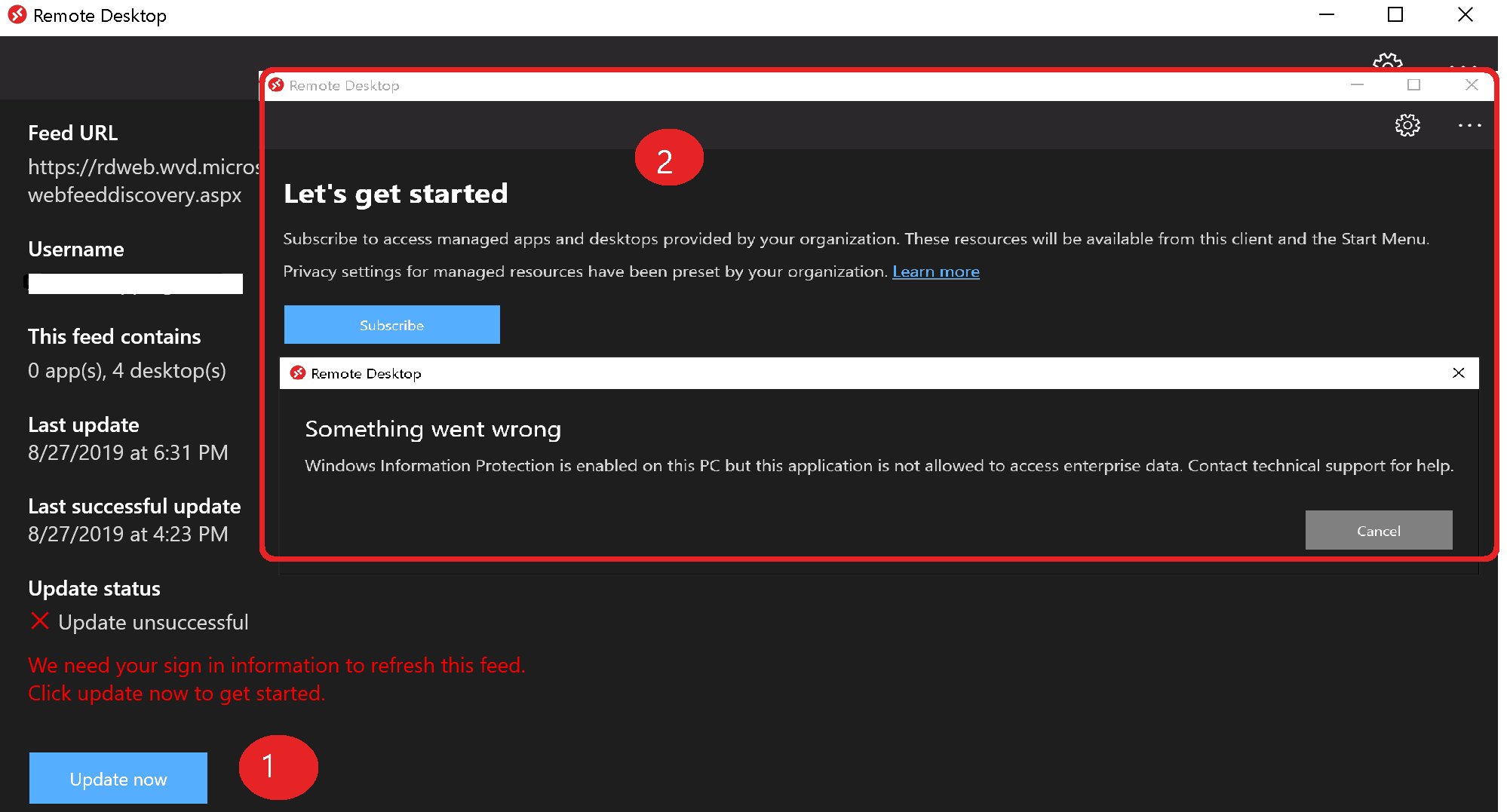Click the inner window Remote Desktop title icon
The width and height of the screenshot is (1507, 812).
tap(277, 85)
